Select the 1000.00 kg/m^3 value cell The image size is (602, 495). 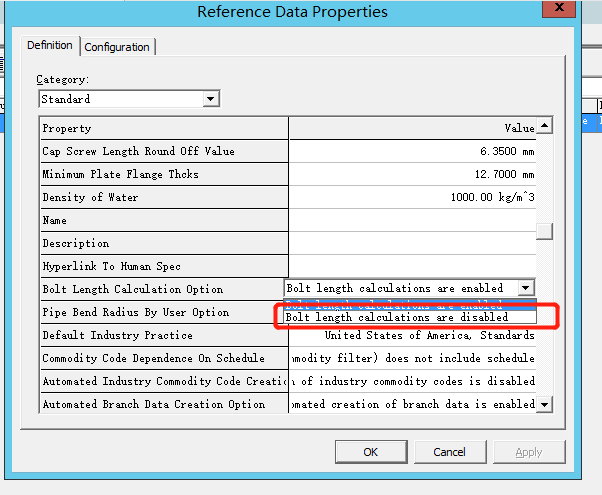[412, 197]
